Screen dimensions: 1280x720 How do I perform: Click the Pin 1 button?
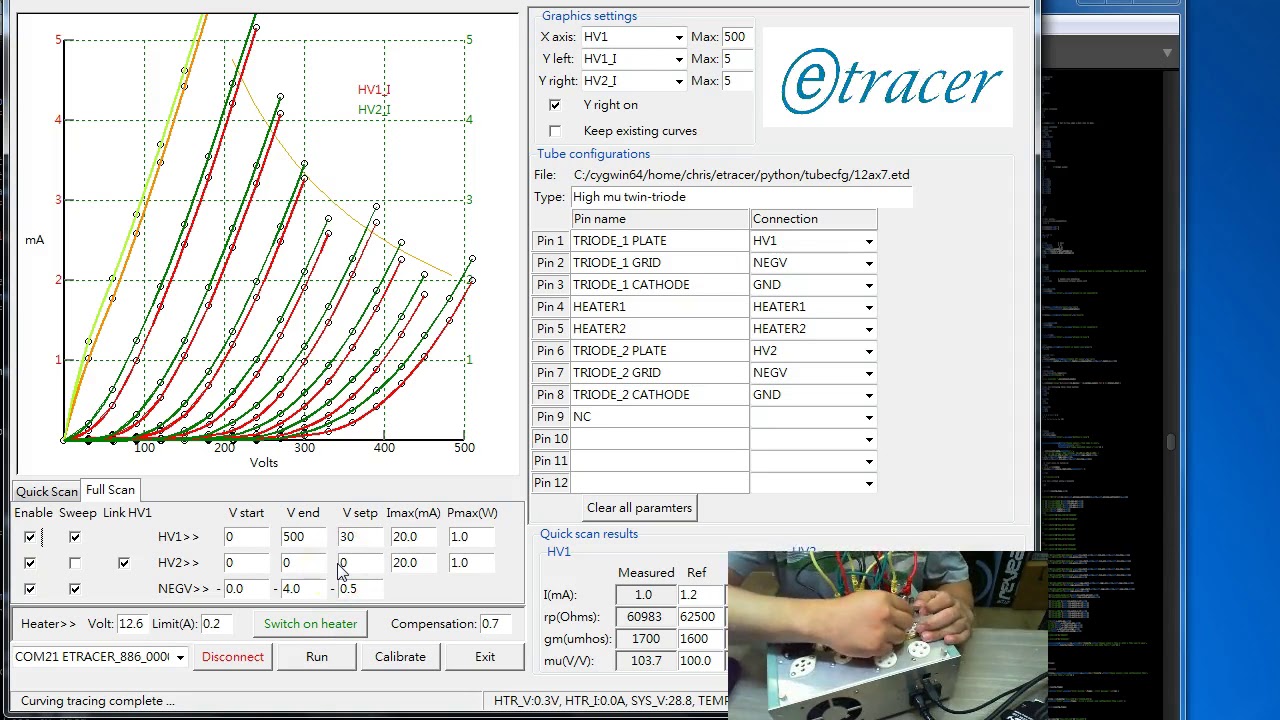click(550, 241)
